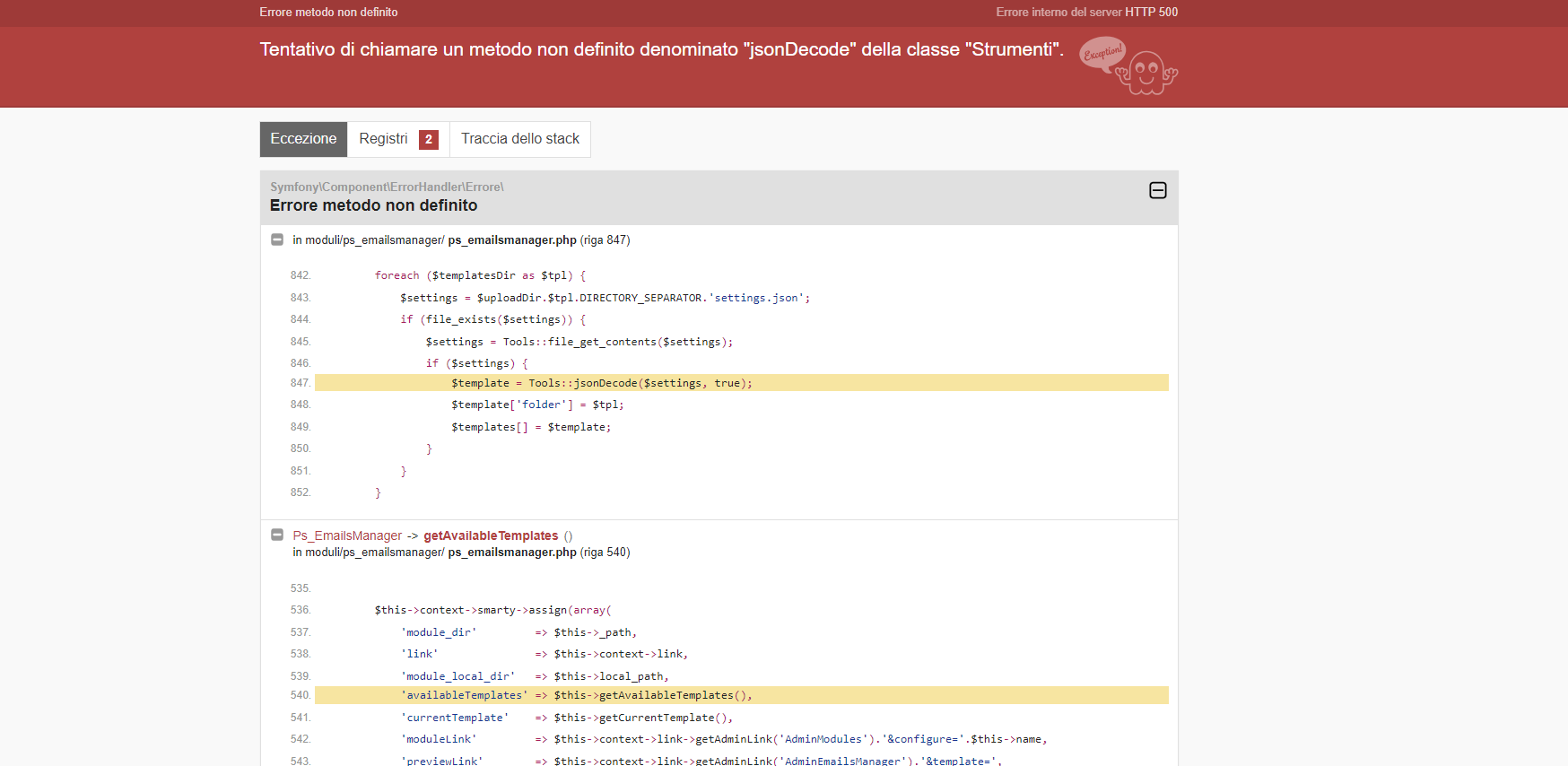Collapse the exception block with the minus icon
Viewport: 1568px width, 766px height.
(x=1157, y=190)
